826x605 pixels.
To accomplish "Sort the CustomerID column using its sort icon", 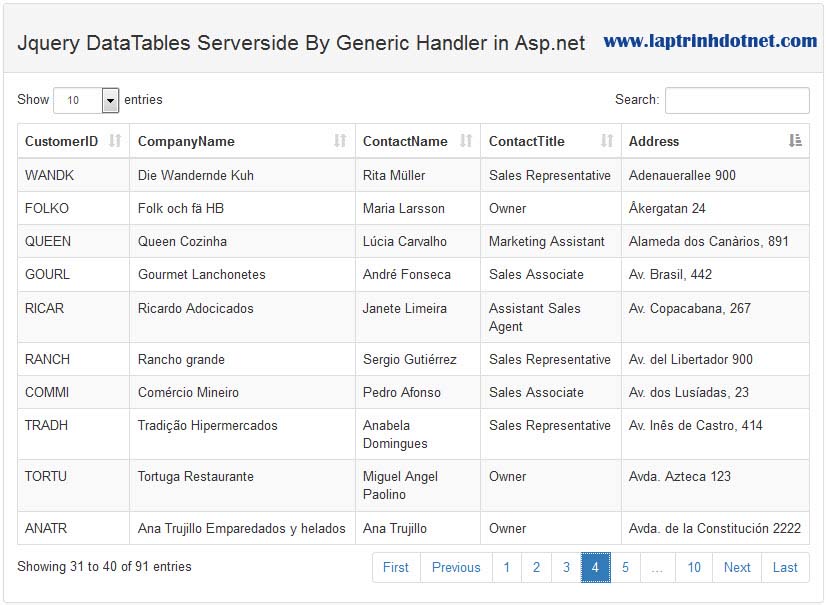I will click(117, 141).
